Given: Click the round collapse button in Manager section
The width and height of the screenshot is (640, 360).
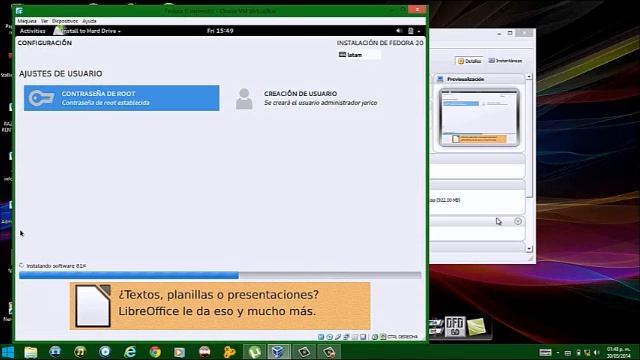Looking at the screenshot, I should 518,221.
